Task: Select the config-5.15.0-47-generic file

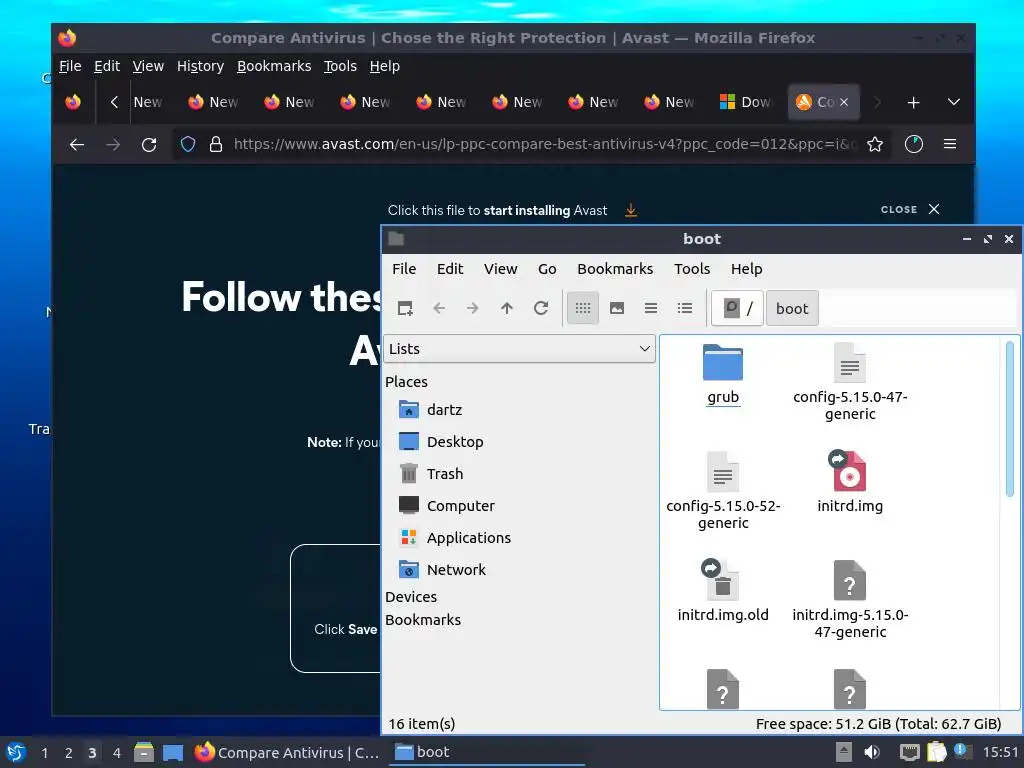Action: pyautogui.click(x=850, y=381)
